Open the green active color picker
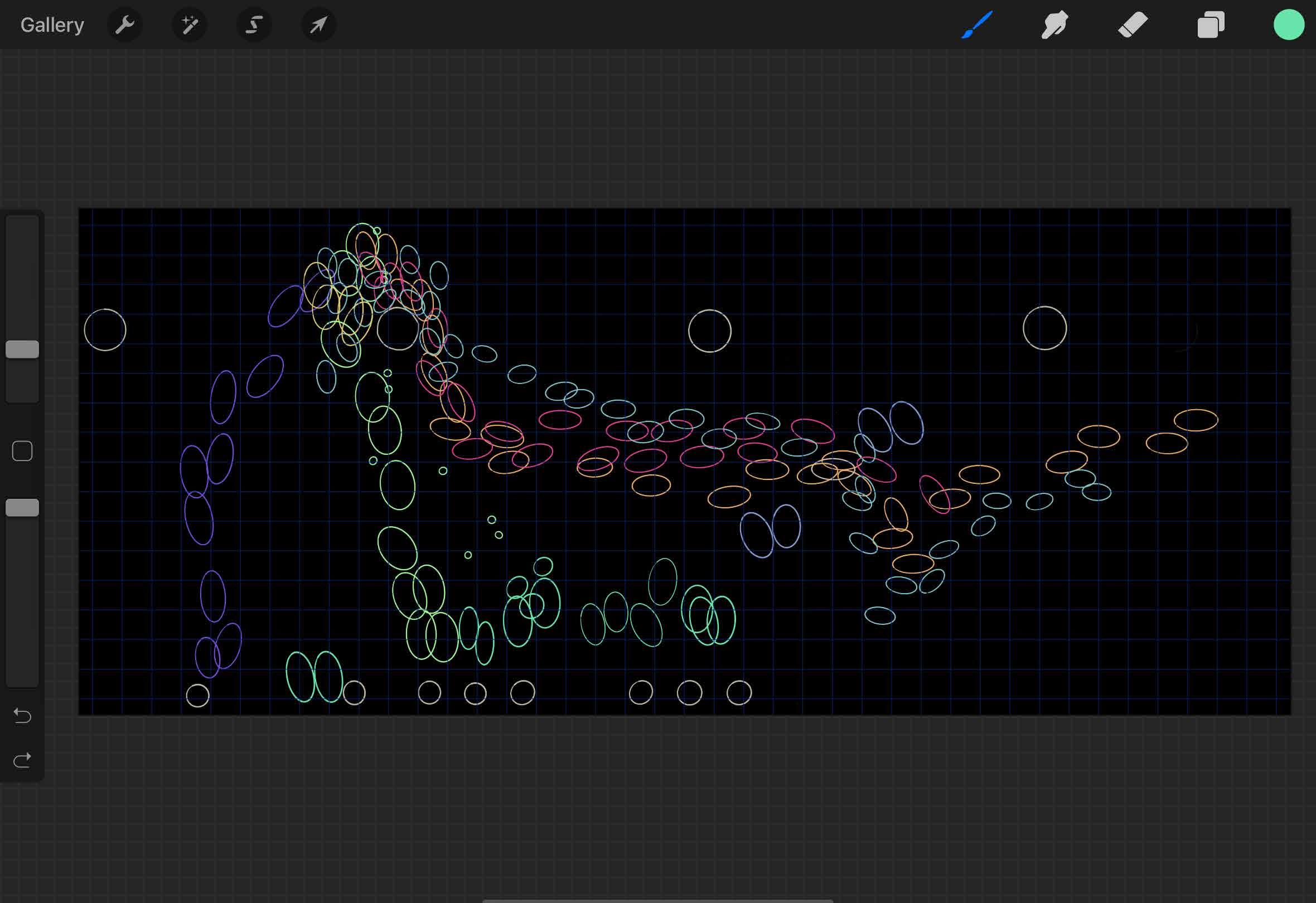 tap(1288, 25)
